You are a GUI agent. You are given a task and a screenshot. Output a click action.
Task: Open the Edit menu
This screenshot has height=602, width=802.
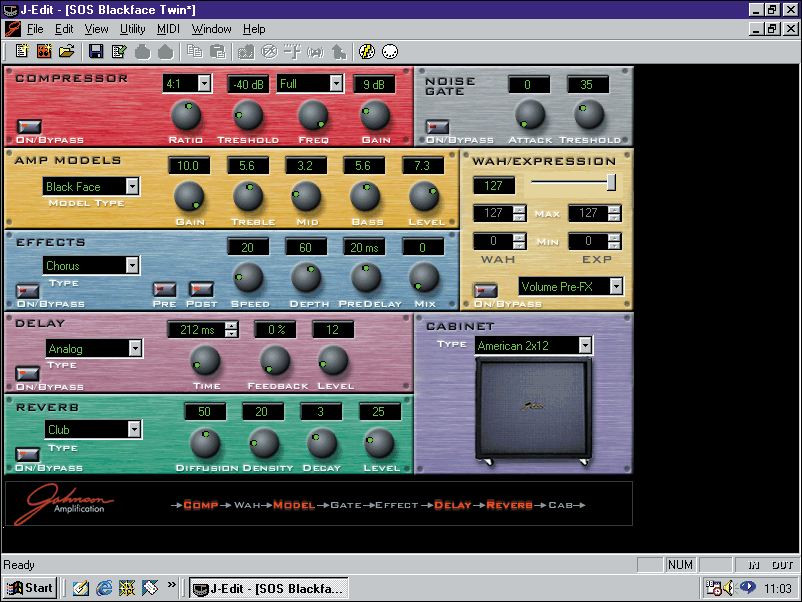coord(64,29)
